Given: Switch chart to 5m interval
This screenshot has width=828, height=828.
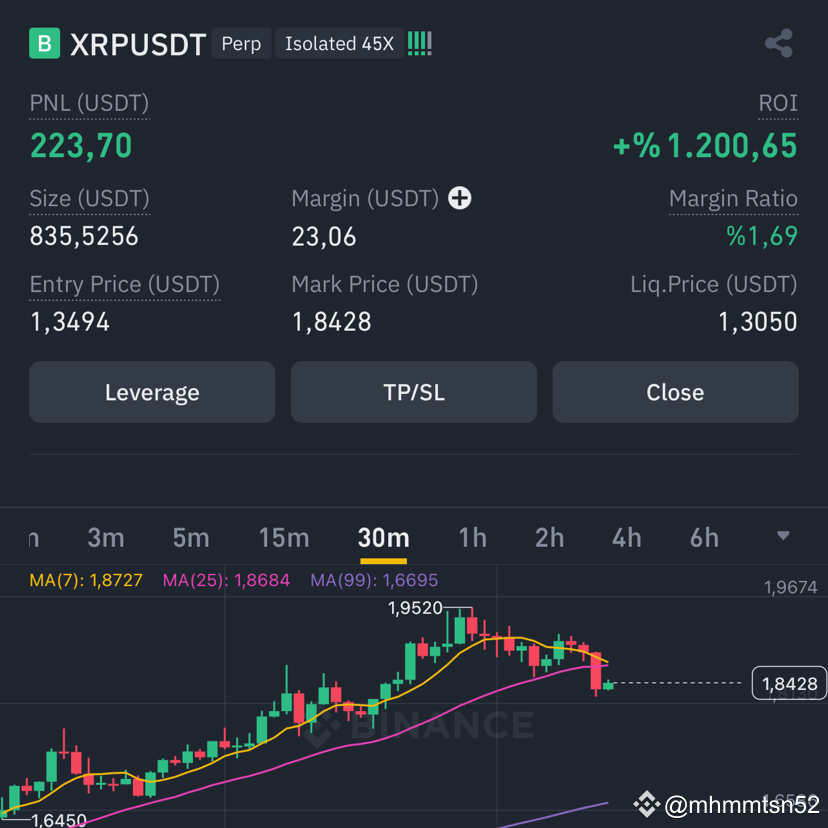Looking at the screenshot, I should pyautogui.click(x=191, y=538).
